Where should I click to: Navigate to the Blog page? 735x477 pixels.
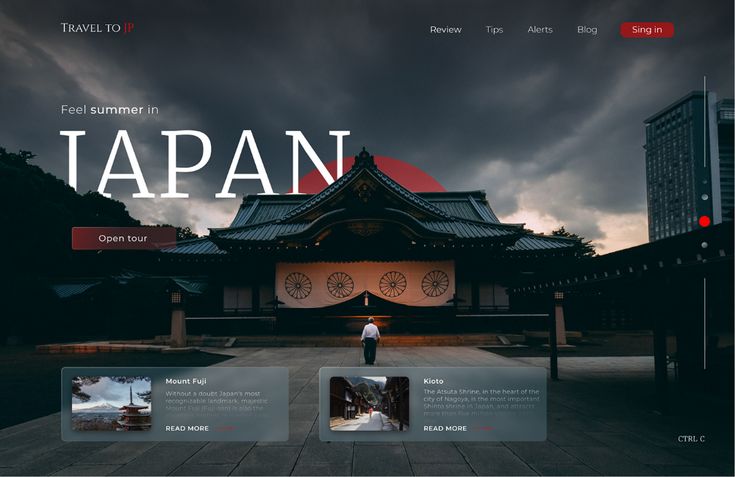[587, 30]
